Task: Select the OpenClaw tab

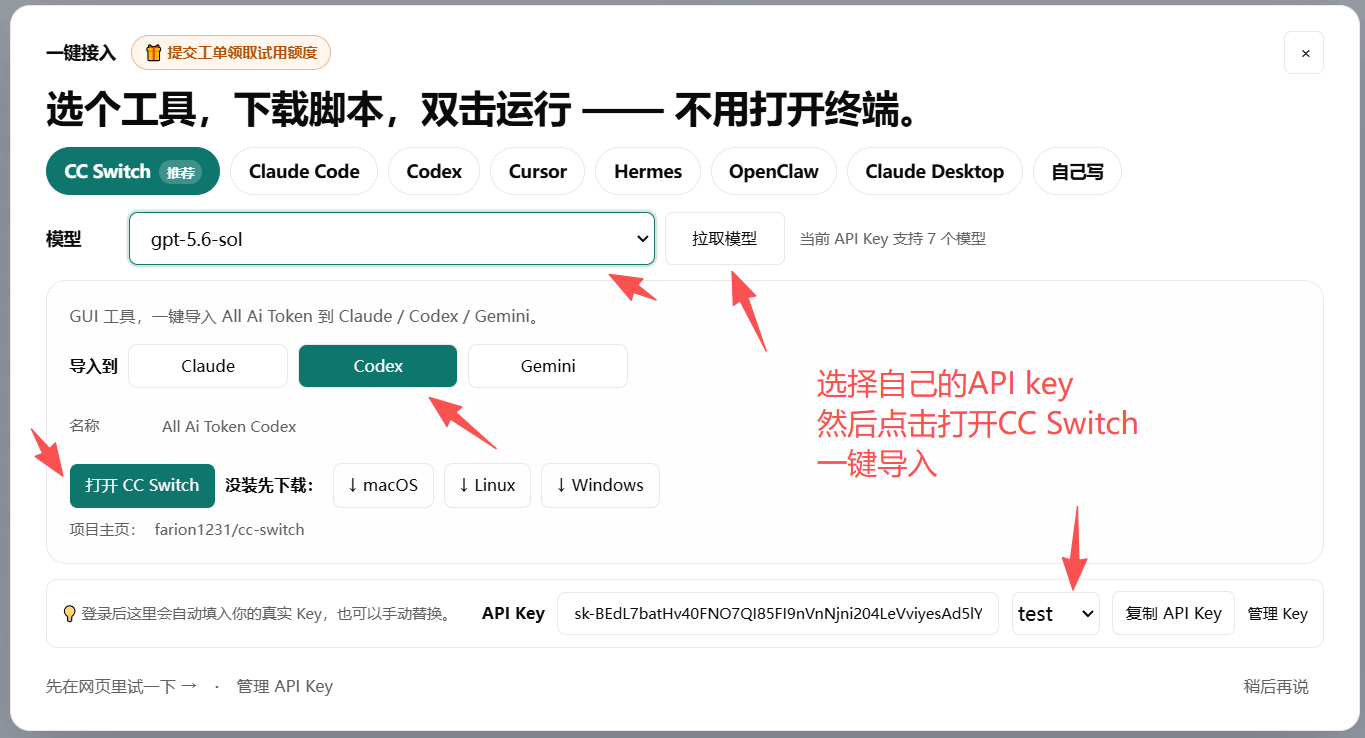Action: pos(774,171)
